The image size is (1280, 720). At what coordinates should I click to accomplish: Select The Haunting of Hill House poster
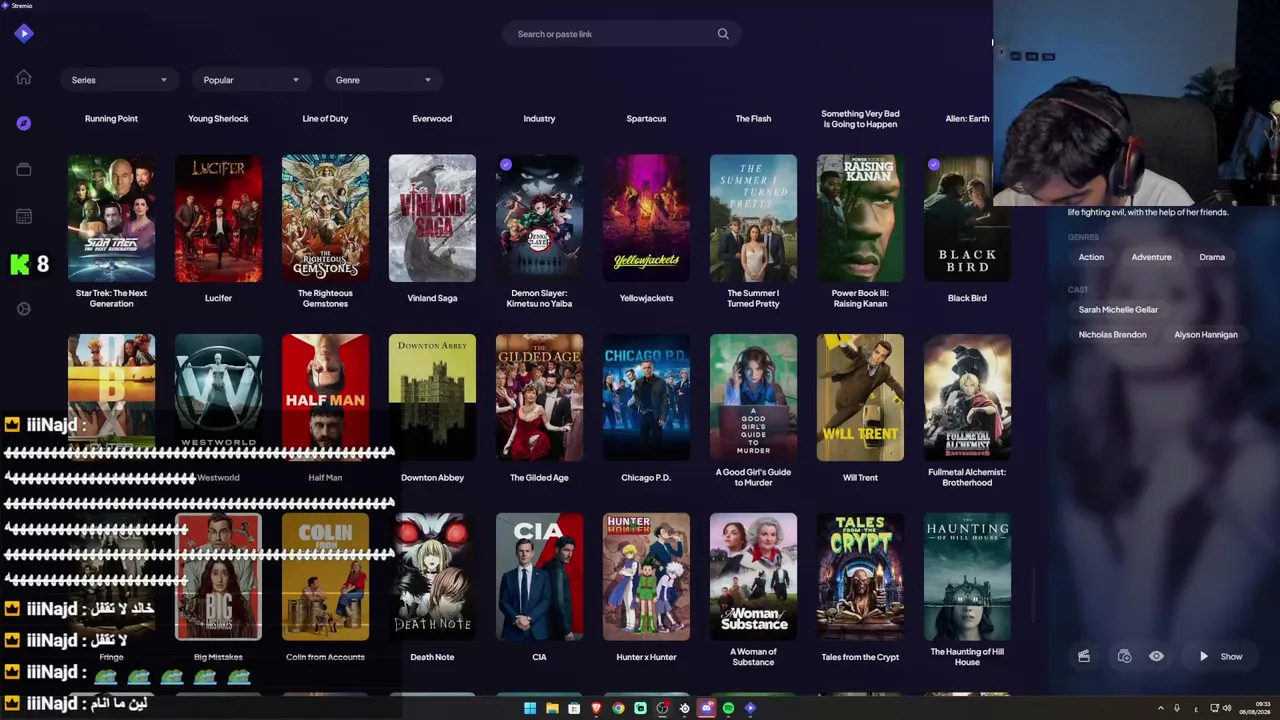[967, 577]
